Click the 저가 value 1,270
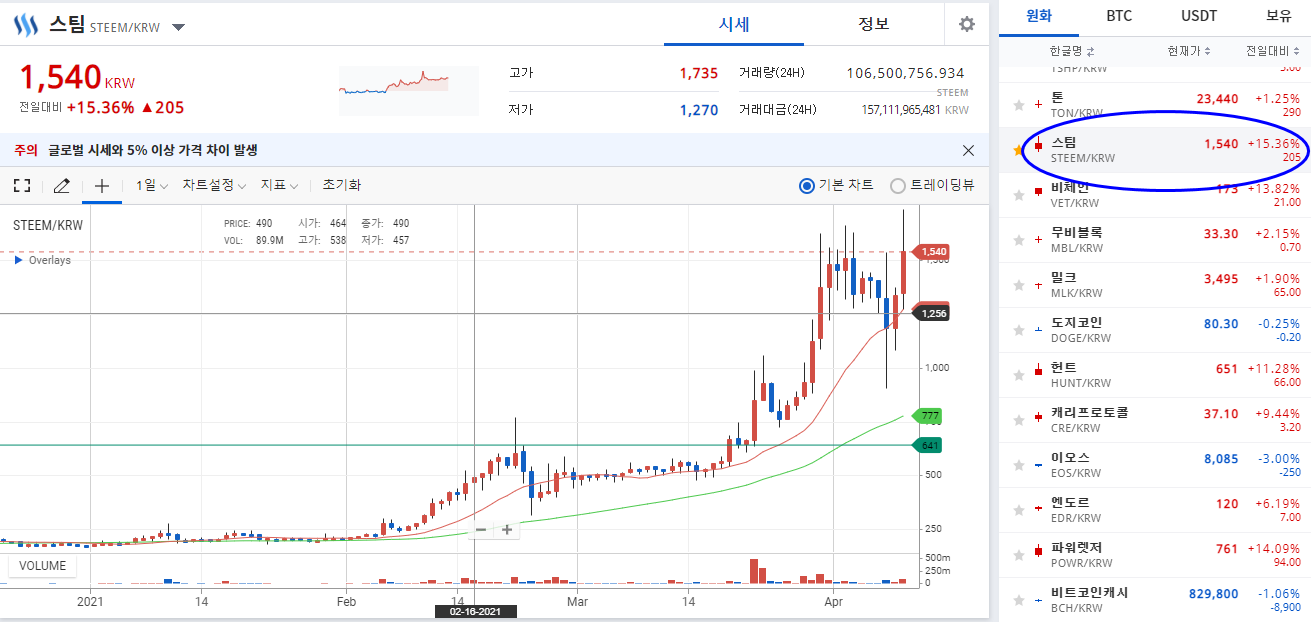1311x622 pixels. (x=698, y=110)
